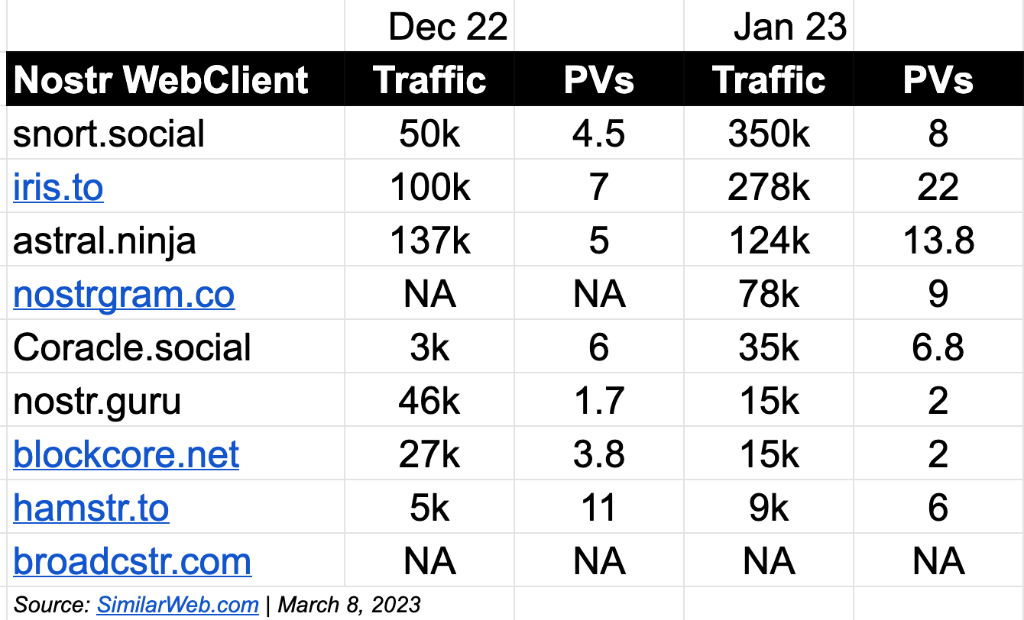Viewport: 1024px width, 620px height.
Task: Select the Nostr WebClient header cell
Action: [161, 80]
